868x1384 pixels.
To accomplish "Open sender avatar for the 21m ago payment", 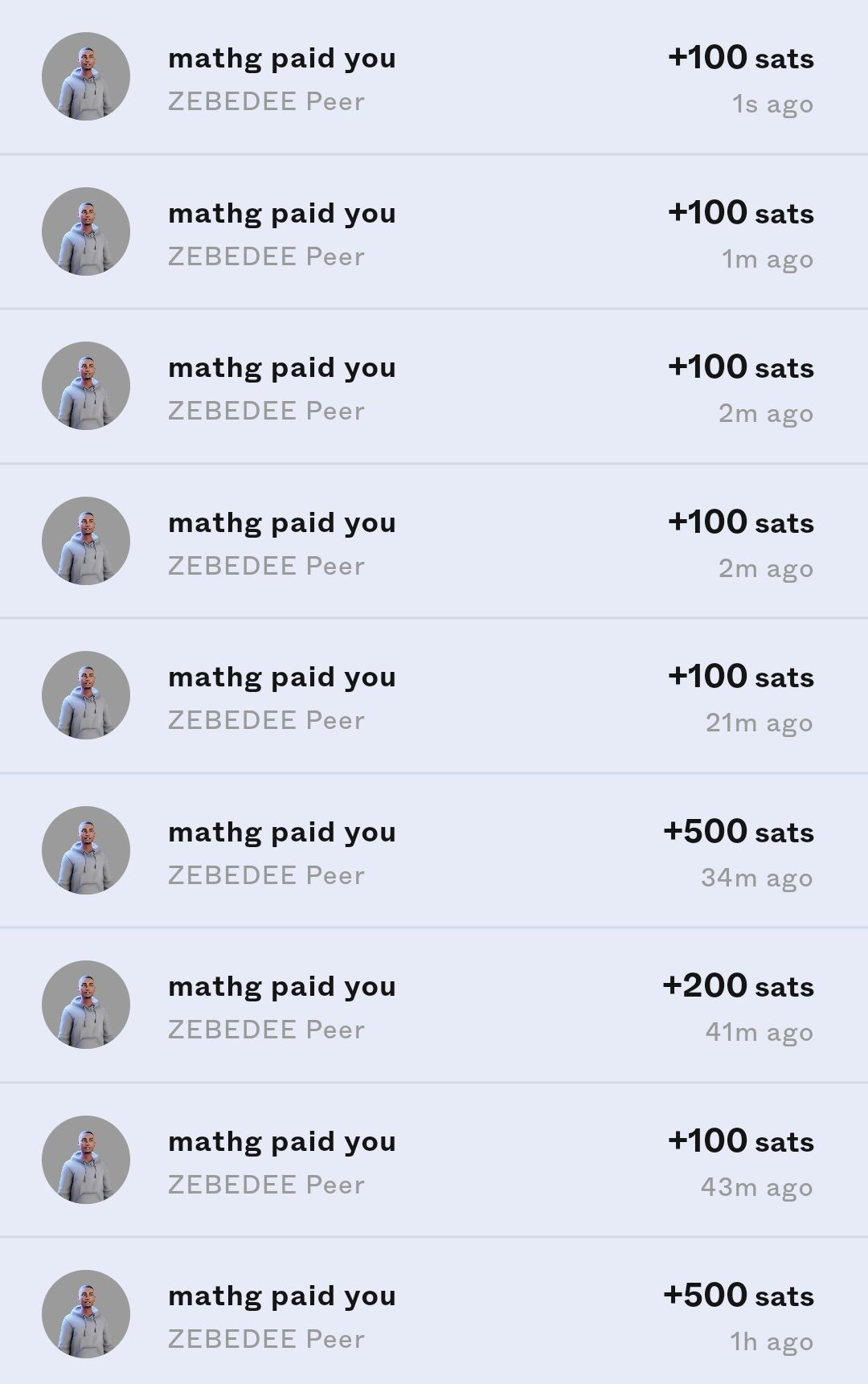I will point(86,695).
